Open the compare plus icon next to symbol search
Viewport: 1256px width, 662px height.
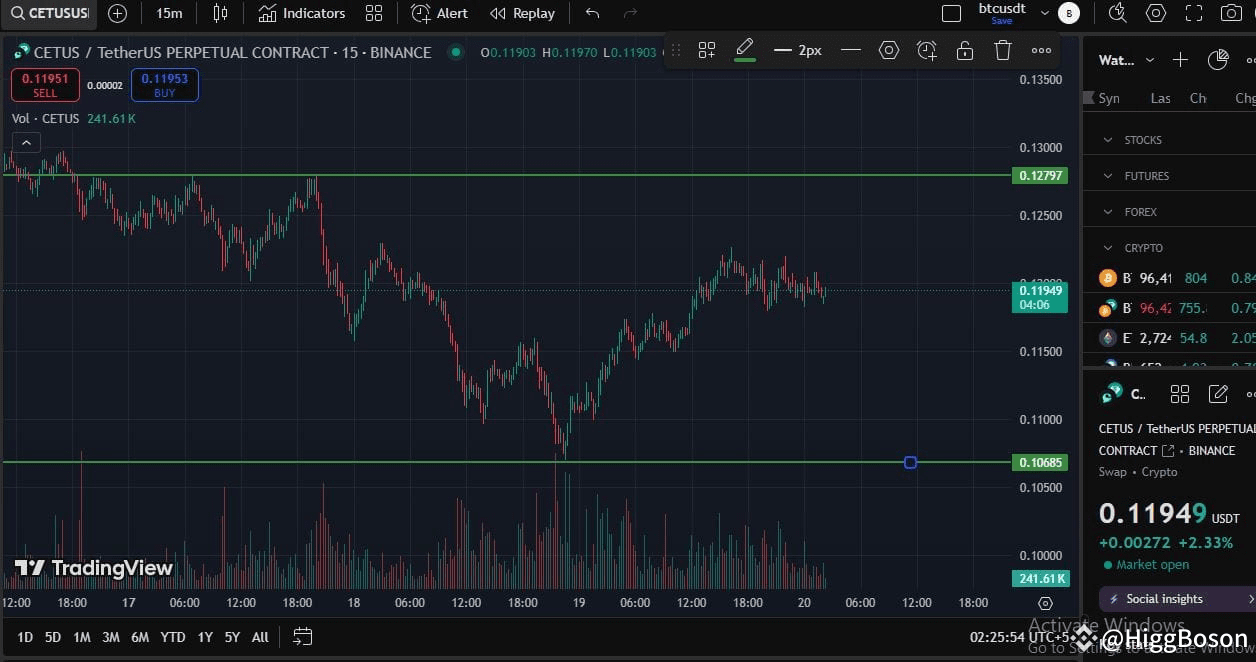pyautogui.click(x=117, y=13)
